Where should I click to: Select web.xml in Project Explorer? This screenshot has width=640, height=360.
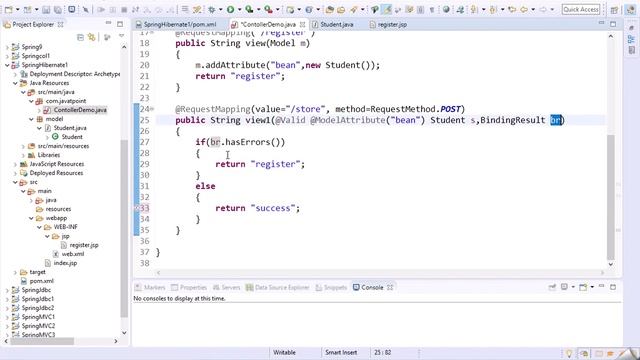pos(73,254)
